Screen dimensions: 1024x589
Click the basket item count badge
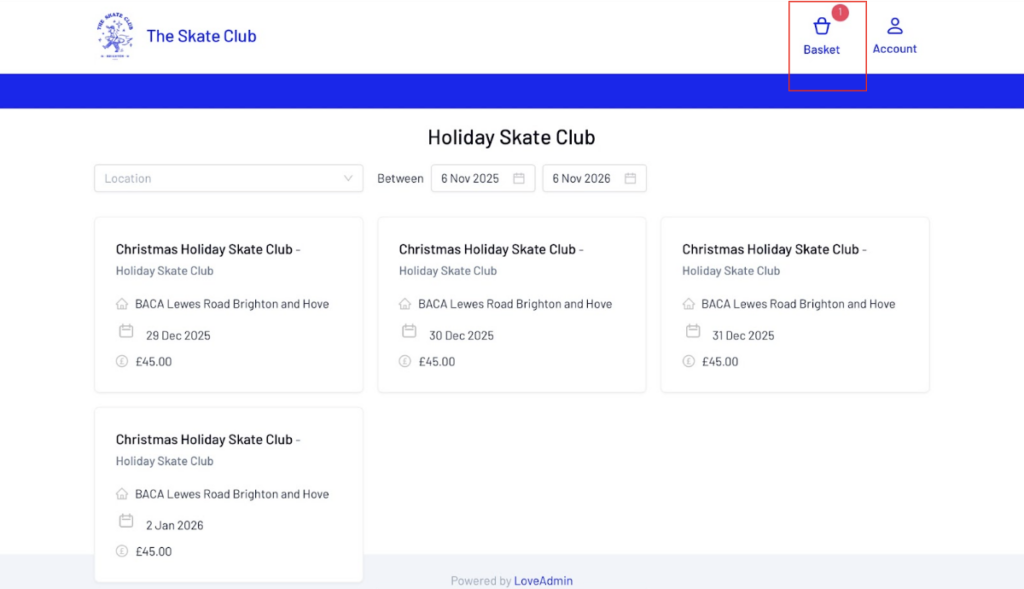click(x=840, y=12)
